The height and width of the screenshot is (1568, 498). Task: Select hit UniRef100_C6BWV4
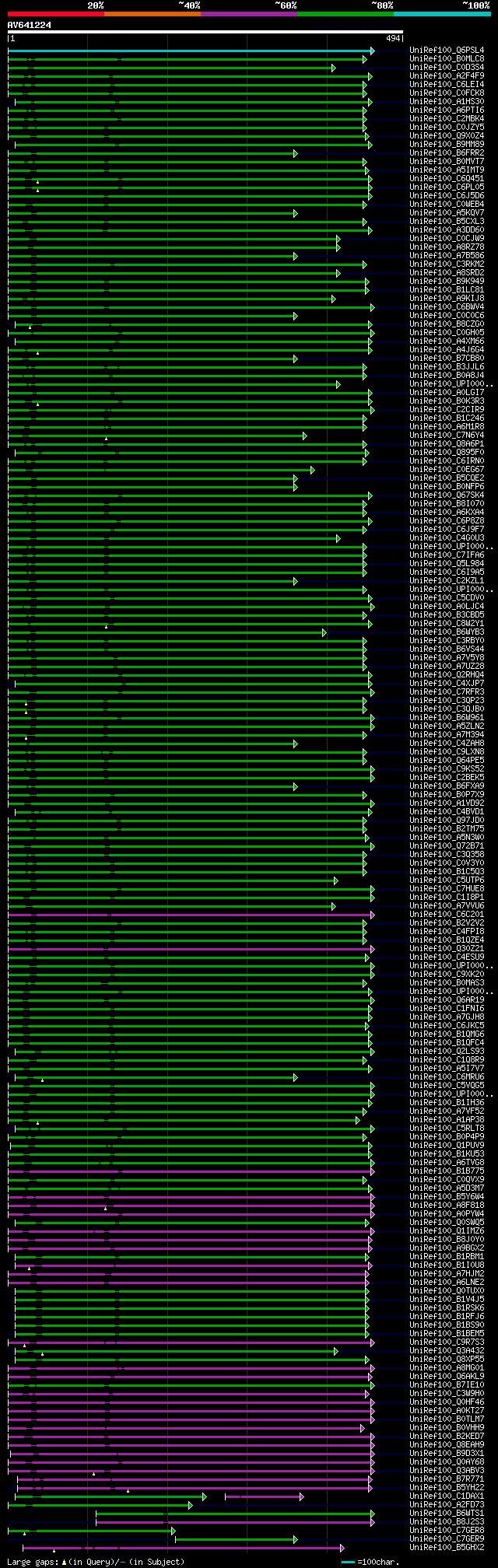pos(447,306)
